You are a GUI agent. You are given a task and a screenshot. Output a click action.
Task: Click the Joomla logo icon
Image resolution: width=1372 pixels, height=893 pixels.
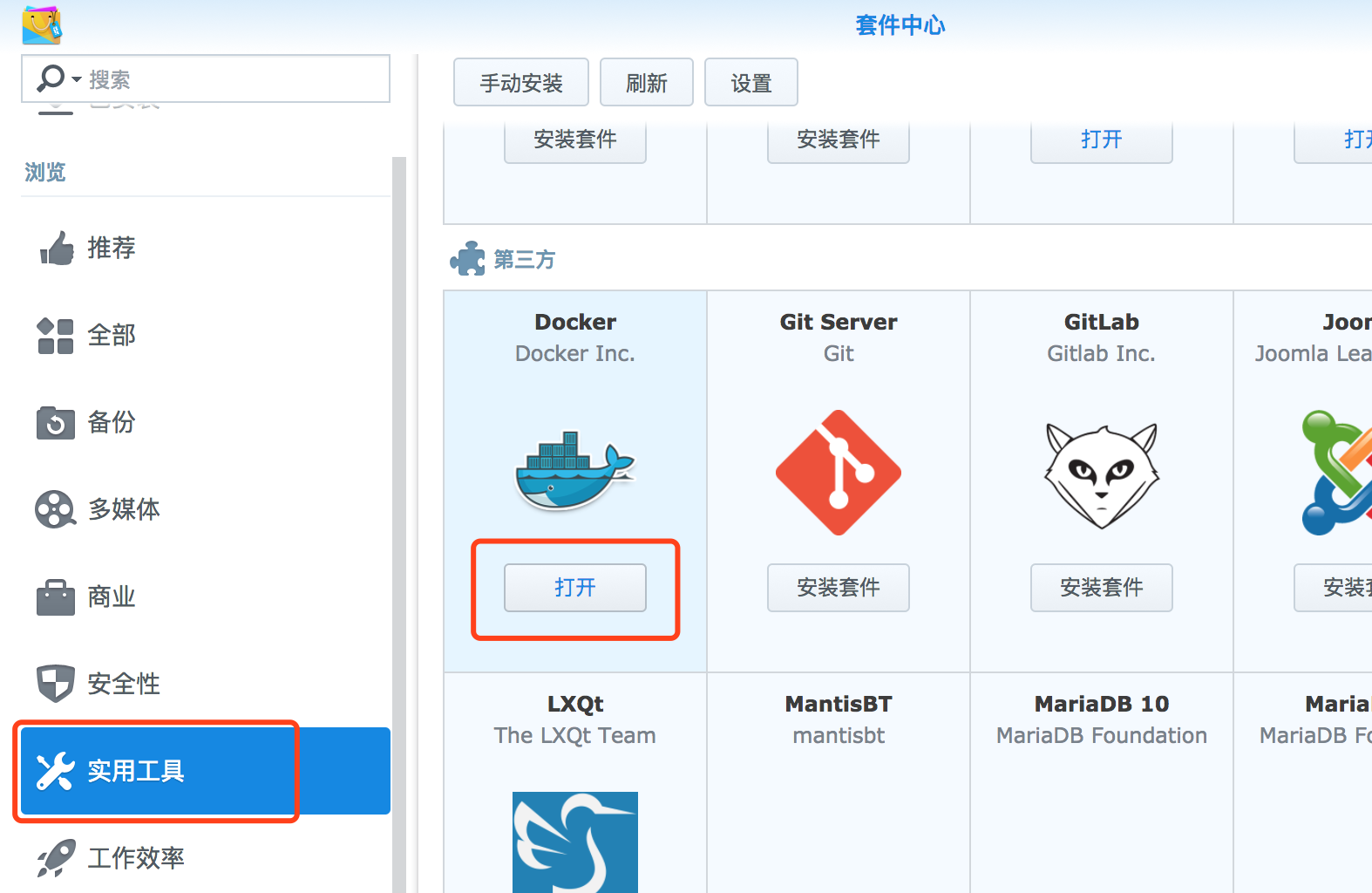1336,473
